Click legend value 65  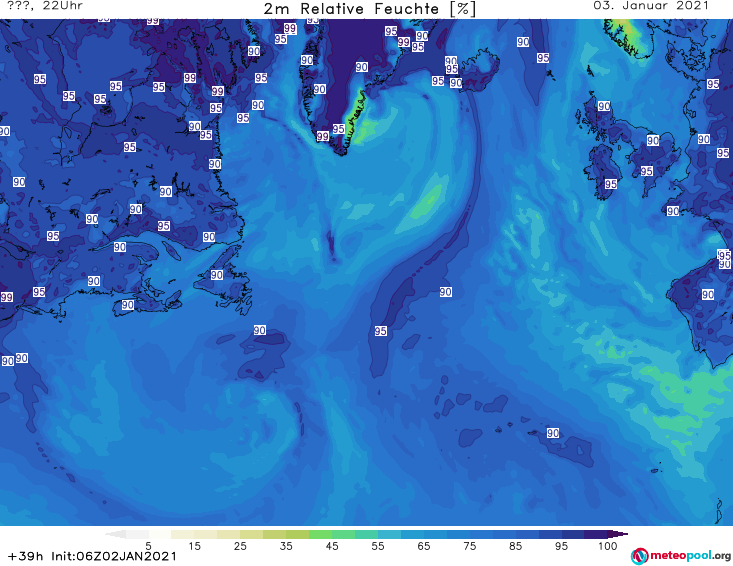tap(424, 545)
